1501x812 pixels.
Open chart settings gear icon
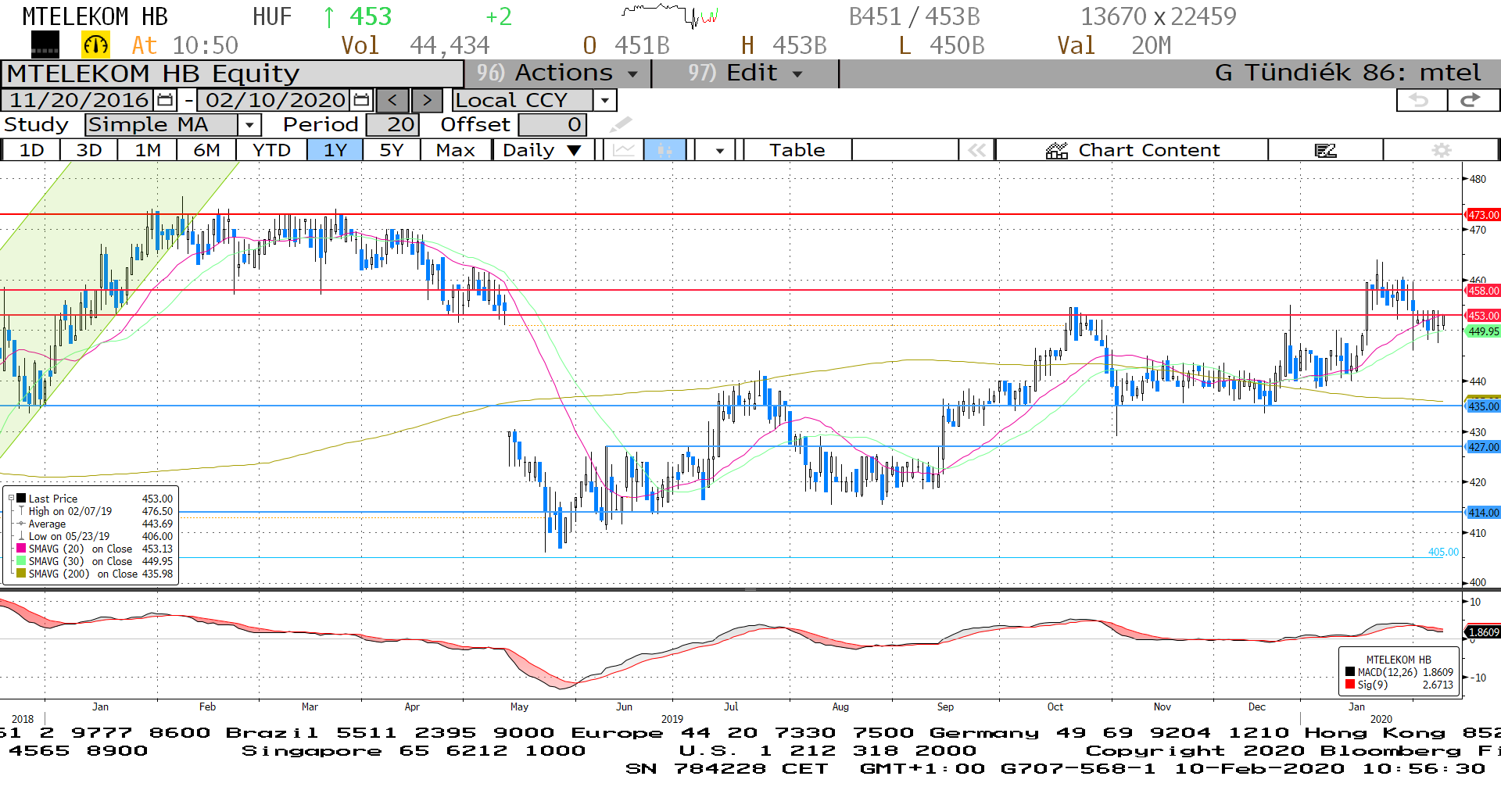1441,150
